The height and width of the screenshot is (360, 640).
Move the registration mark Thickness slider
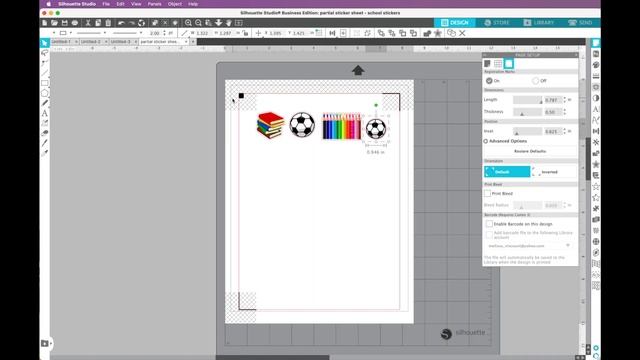[x=522, y=113]
